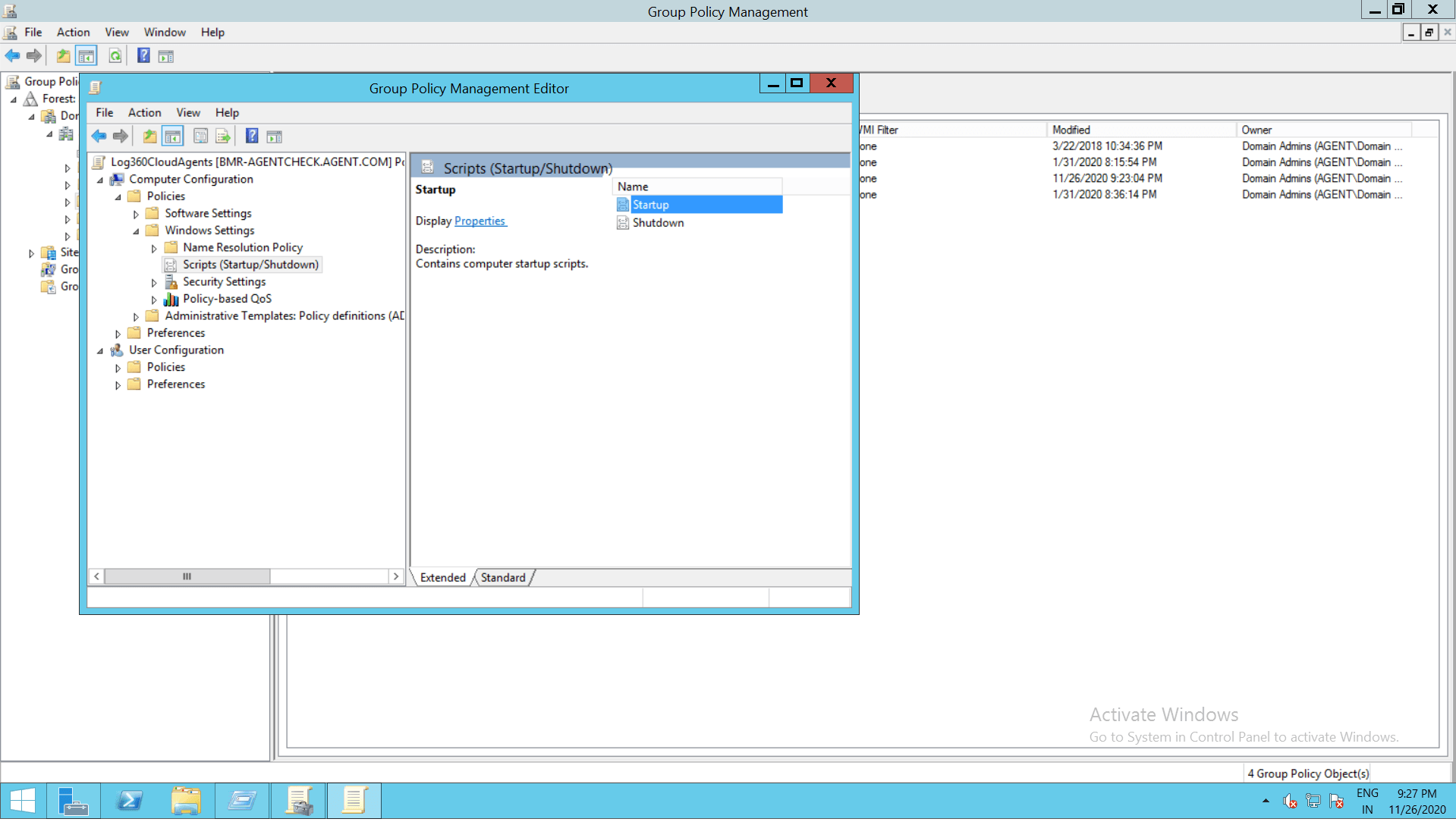Screen dimensions: 1456x822
Task: Open View menu in Group Policy Management Editor
Action: point(188,112)
